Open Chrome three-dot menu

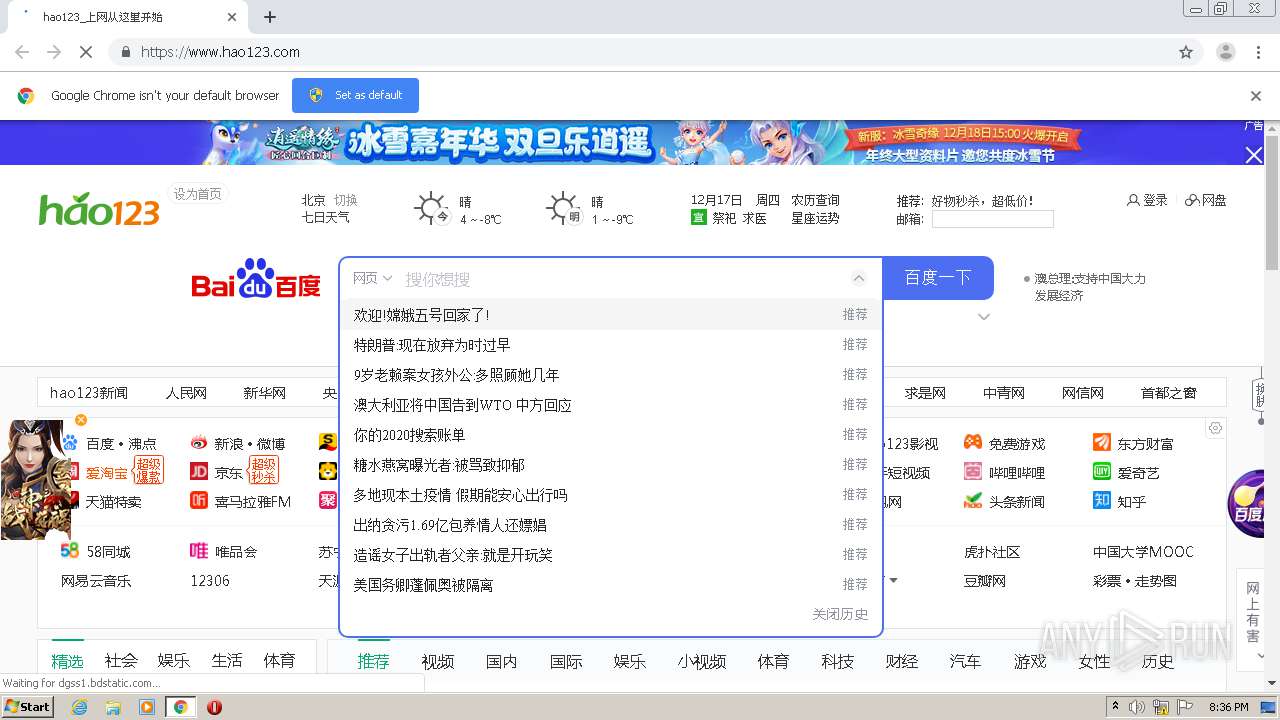pos(1259,52)
